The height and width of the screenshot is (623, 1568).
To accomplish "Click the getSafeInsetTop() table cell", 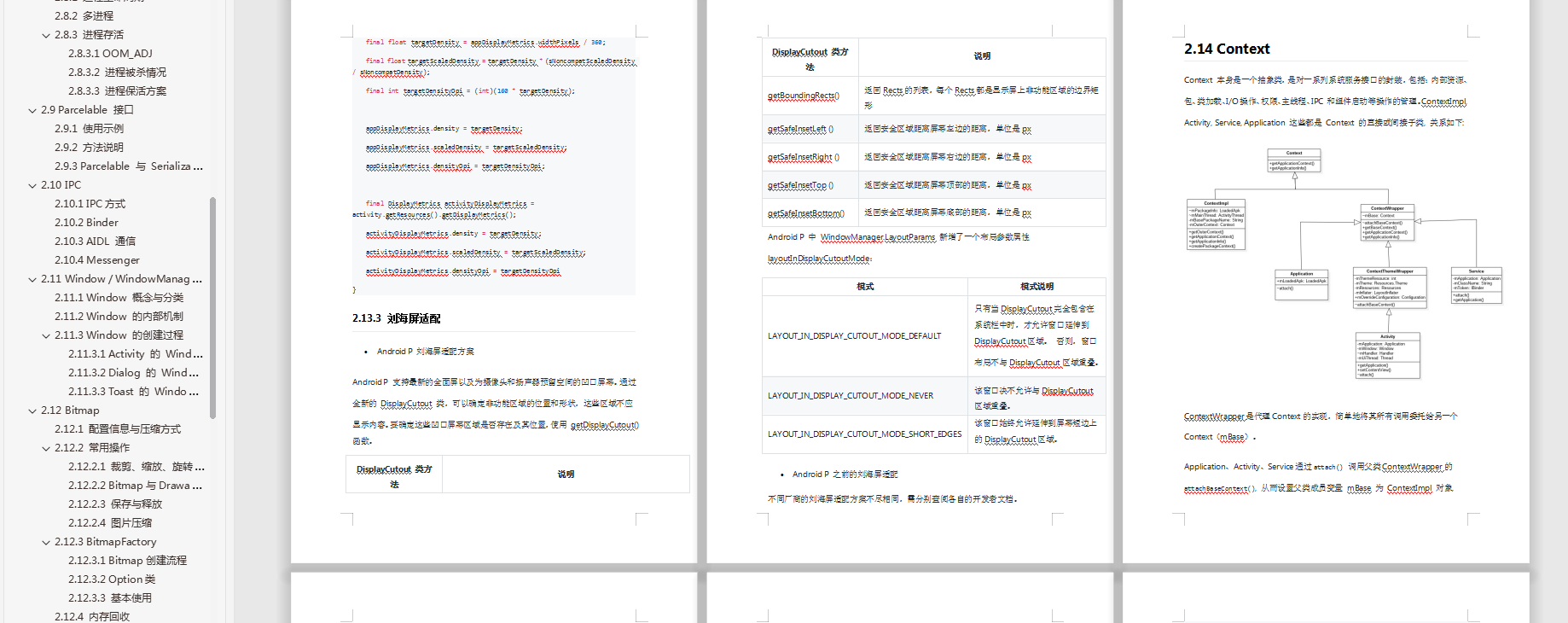I will point(810,184).
